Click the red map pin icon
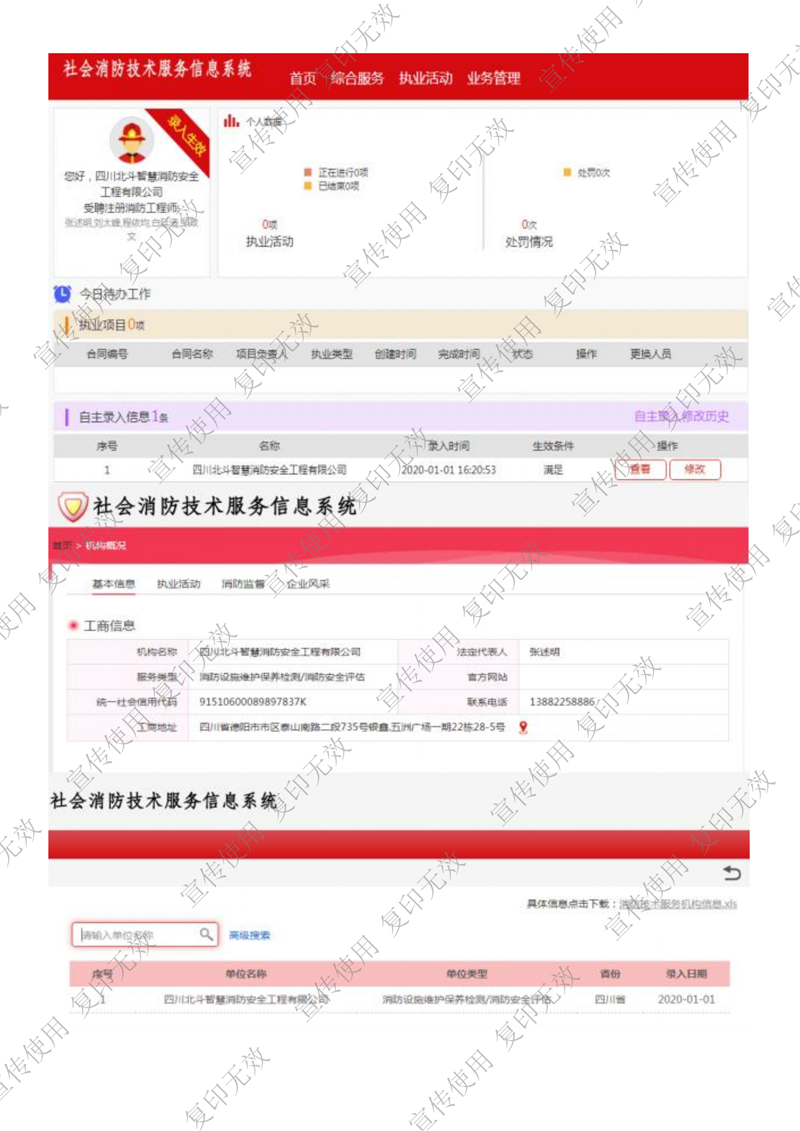800x1131 pixels. tap(523, 727)
